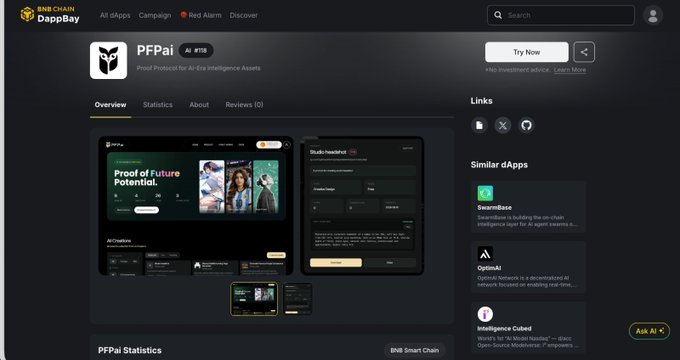Click the Try Now button

coord(526,52)
